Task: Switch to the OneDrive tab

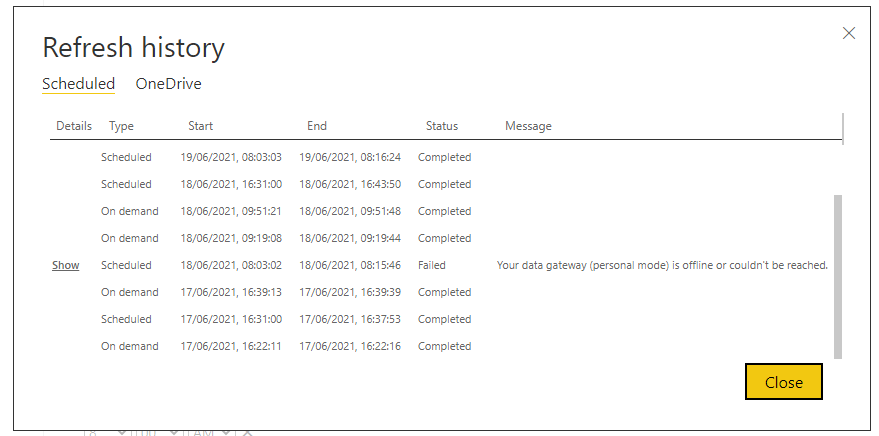Action: (168, 84)
